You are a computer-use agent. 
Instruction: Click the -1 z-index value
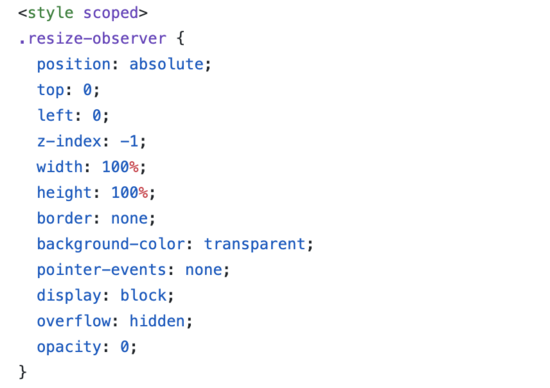(129, 141)
